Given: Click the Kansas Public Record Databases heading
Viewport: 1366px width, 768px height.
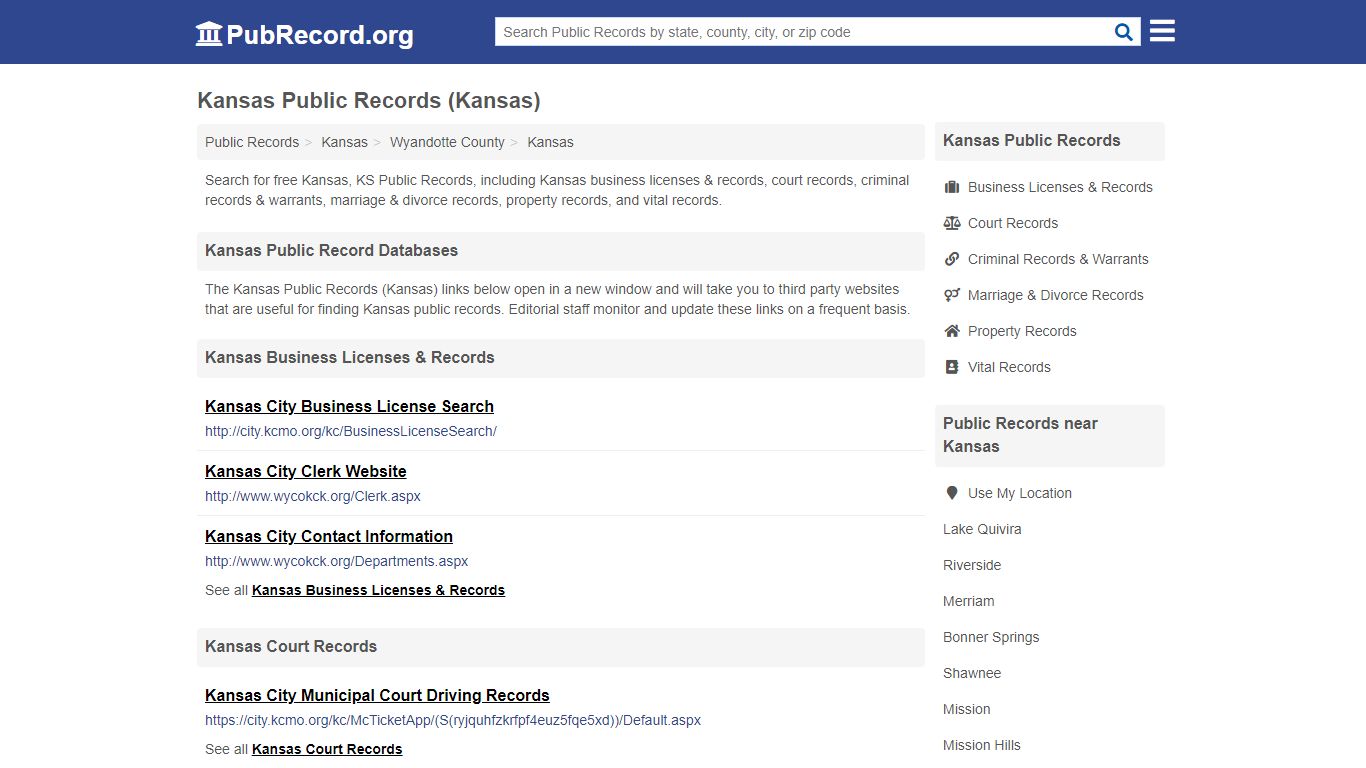Looking at the screenshot, I should tap(331, 250).
